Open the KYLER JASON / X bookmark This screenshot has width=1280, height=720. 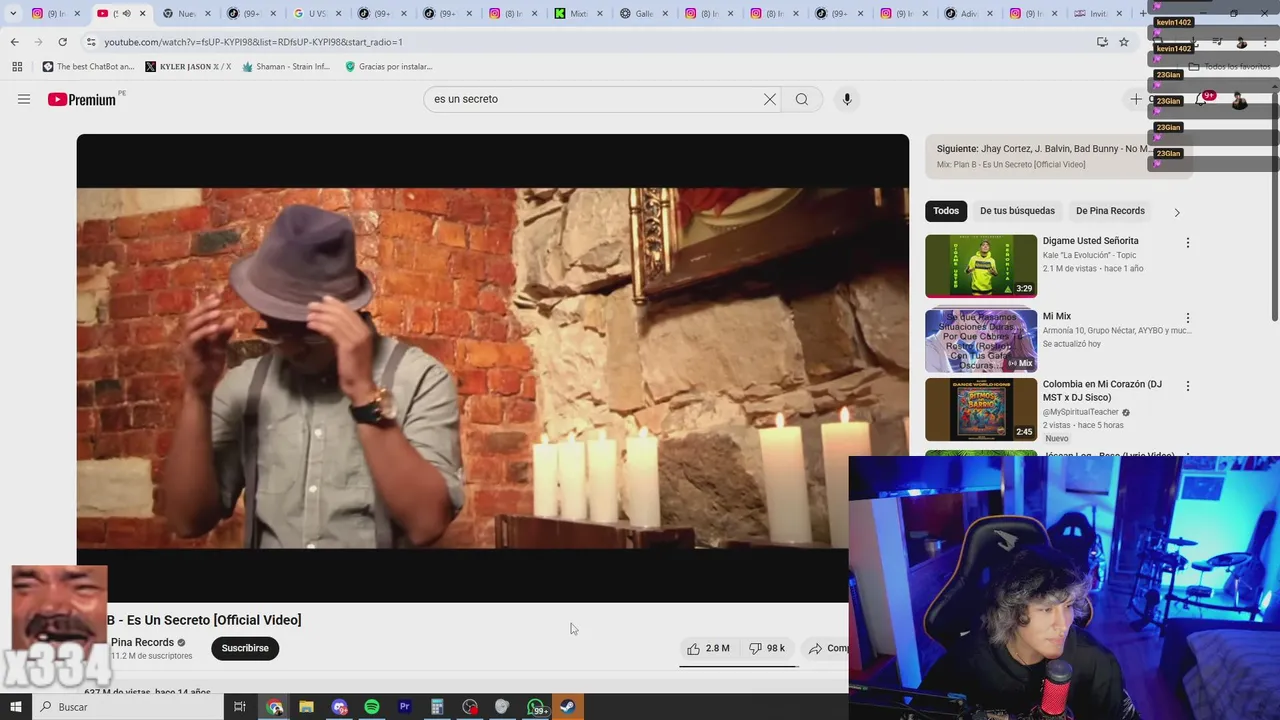point(188,67)
